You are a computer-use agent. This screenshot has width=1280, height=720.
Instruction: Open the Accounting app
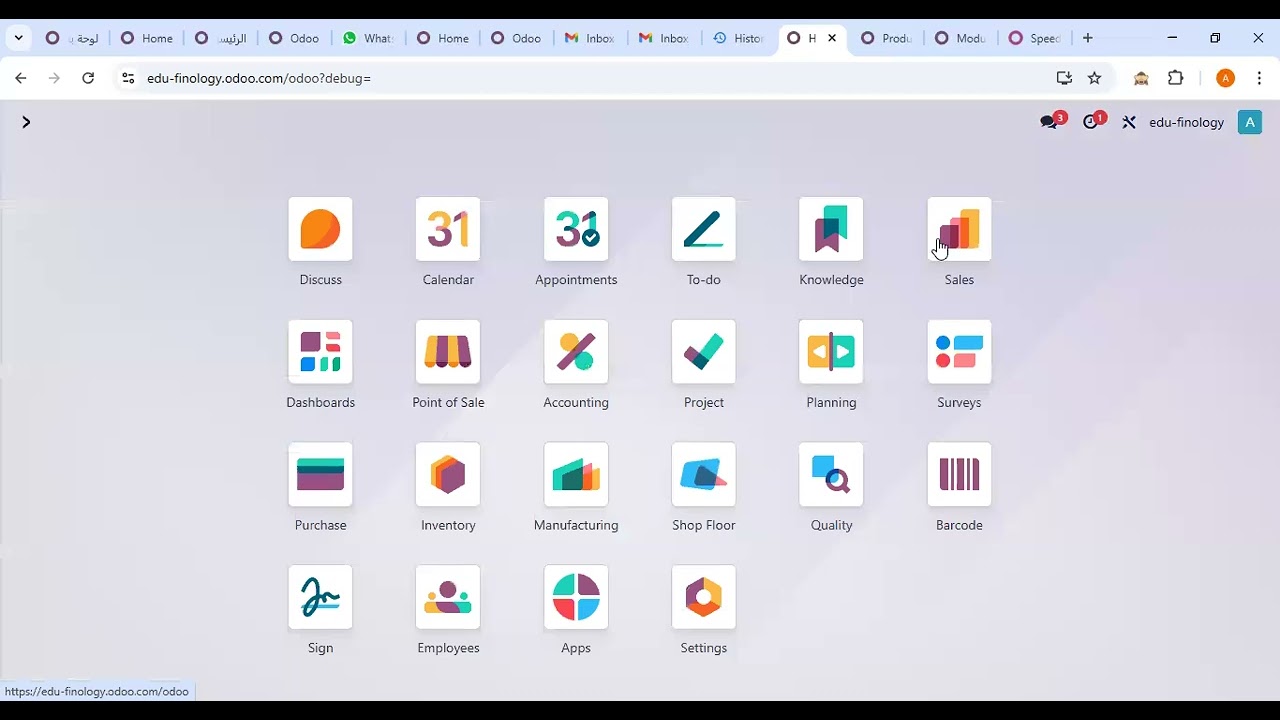(x=576, y=352)
